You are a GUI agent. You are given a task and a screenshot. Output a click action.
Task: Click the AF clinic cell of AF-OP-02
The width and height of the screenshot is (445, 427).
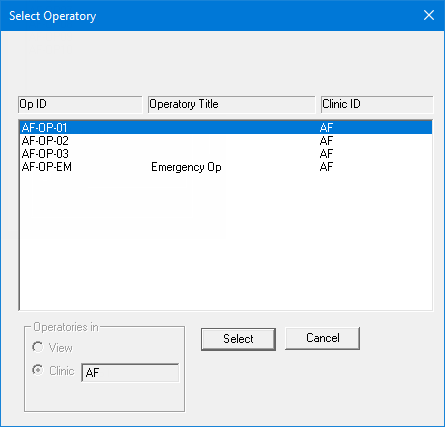[x=326, y=141]
